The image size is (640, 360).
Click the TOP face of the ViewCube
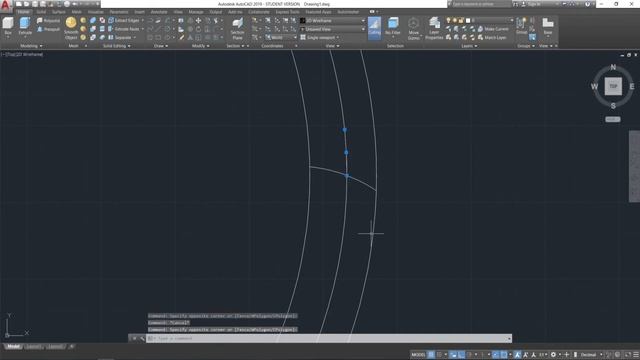click(x=613, y=86)
